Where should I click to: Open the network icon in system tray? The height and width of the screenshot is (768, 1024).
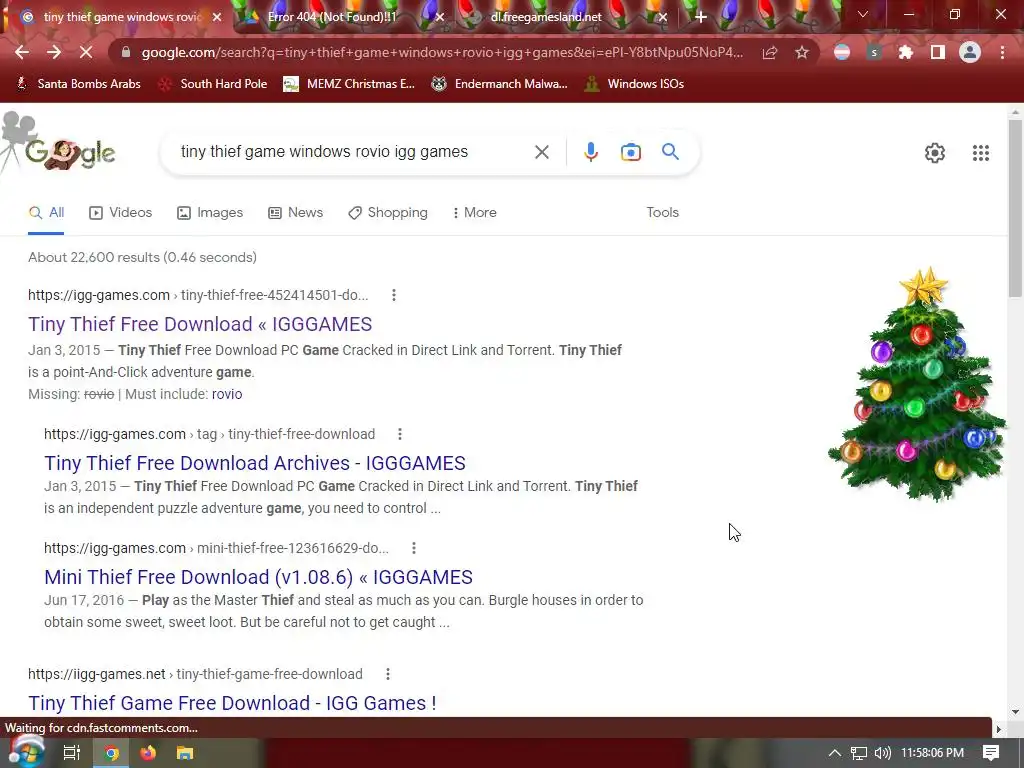point(859,753)
